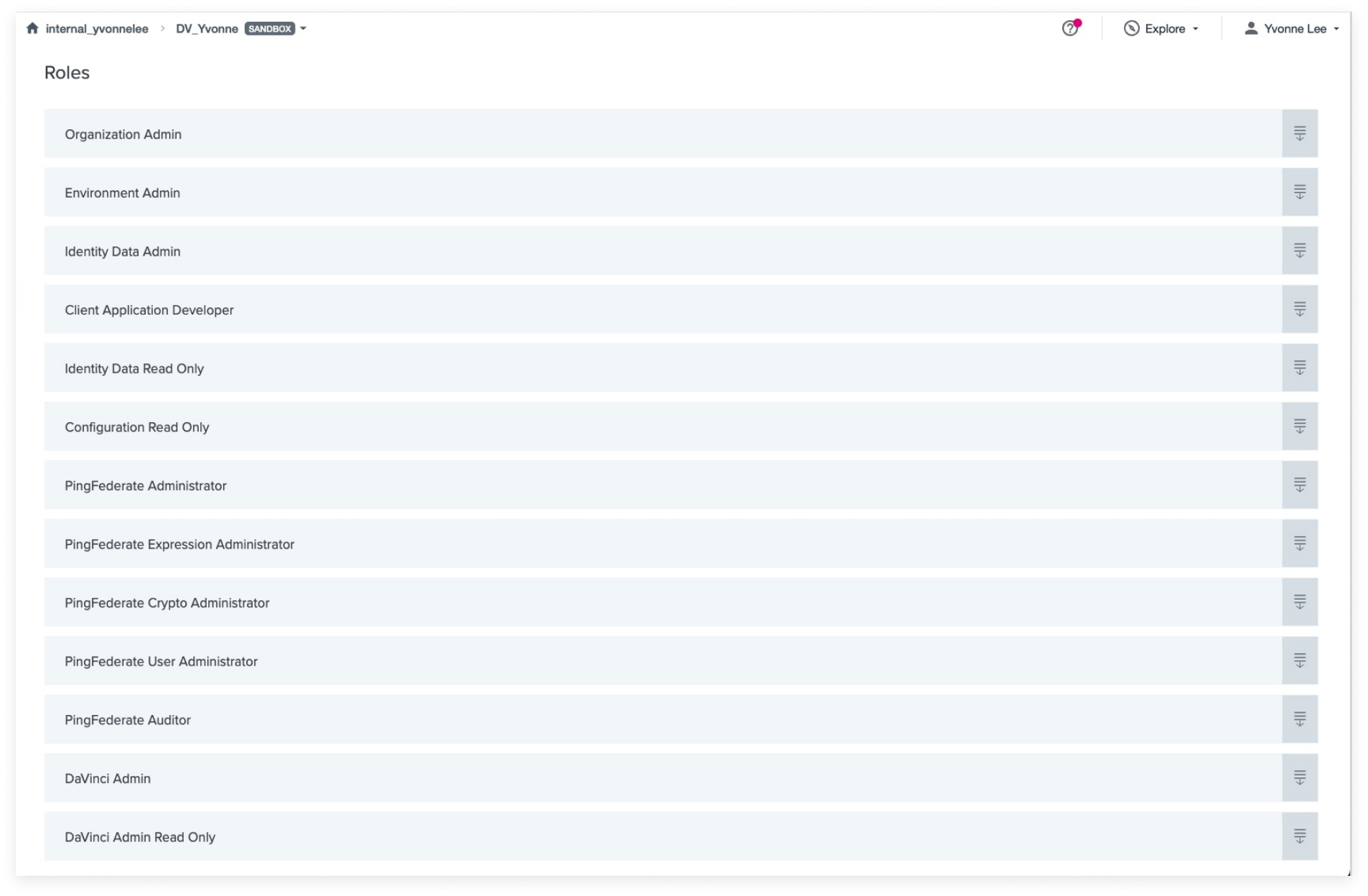Expand details icon for Identity Data Admin
The width and height of the screenshot is (1368, 896).
pos(1299,250)
